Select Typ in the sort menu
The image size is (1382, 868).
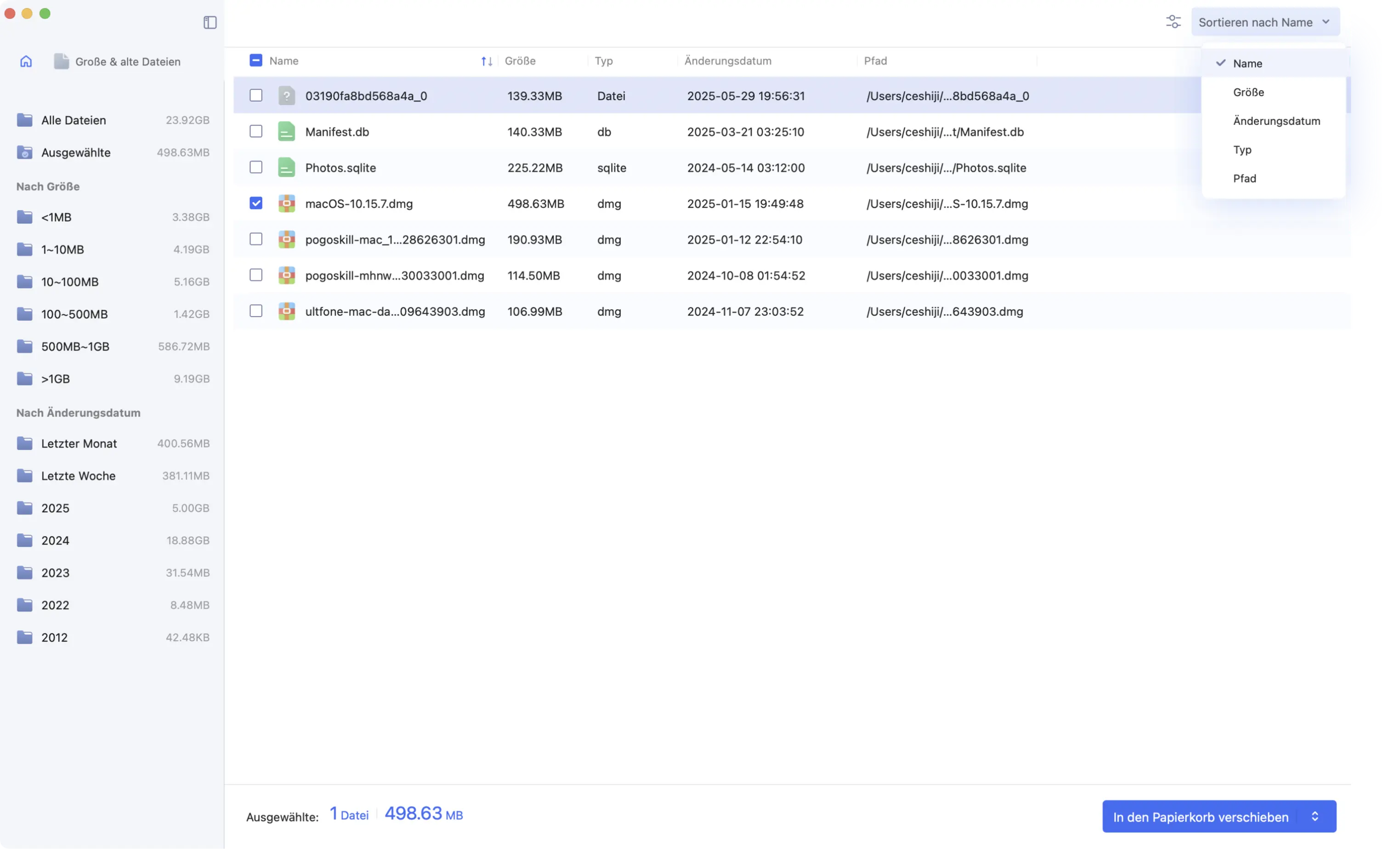click(1274, 149)
